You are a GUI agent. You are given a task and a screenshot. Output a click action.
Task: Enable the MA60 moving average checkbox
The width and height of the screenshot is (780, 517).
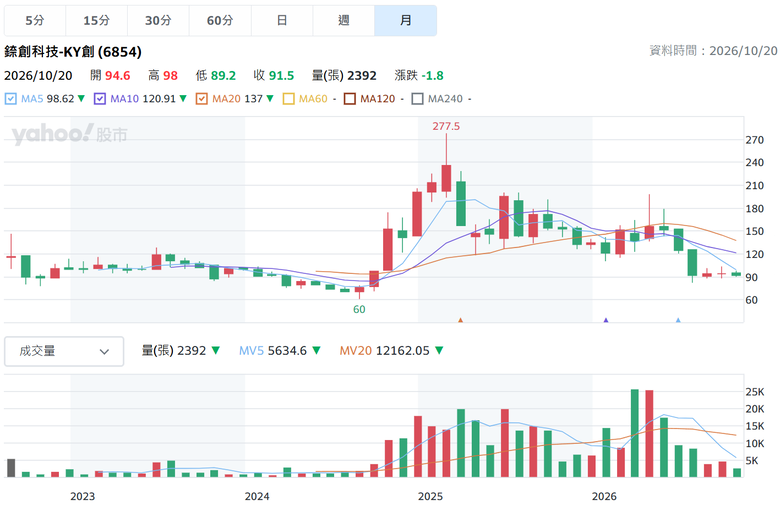(289, 99)
